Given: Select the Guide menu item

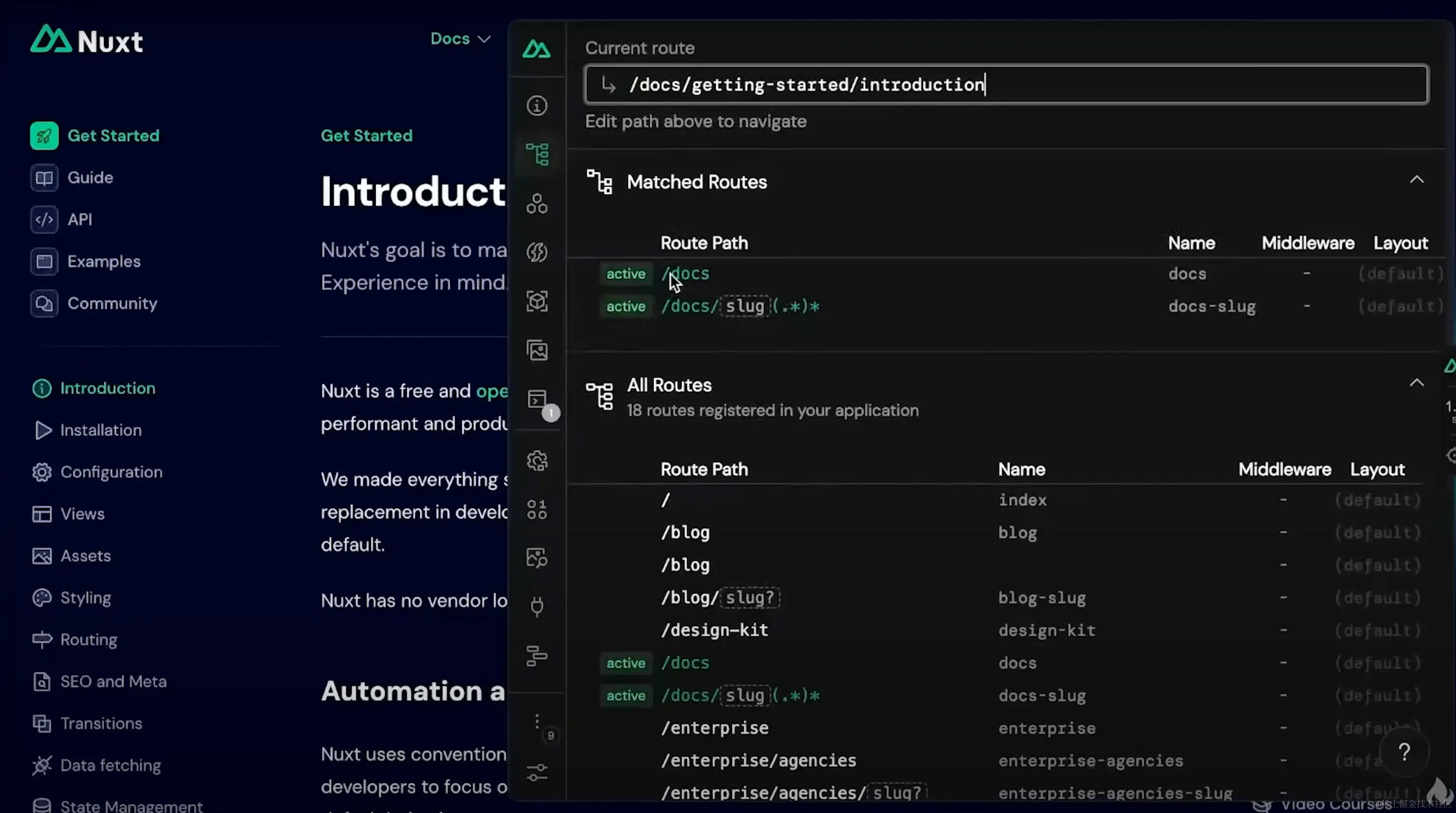Looking at the screenshot, I should pos(90,177).
